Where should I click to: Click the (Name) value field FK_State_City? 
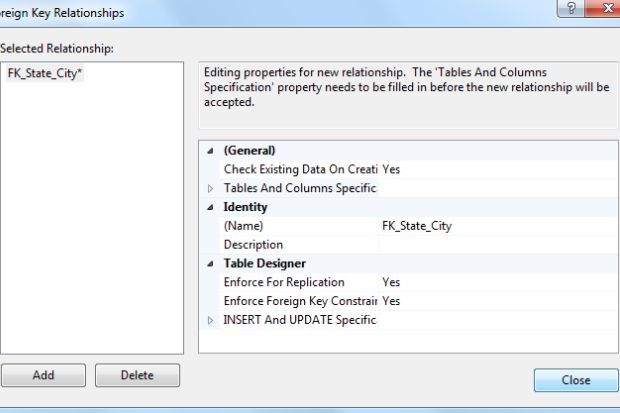pyautogui.click(x=417, y=226)
